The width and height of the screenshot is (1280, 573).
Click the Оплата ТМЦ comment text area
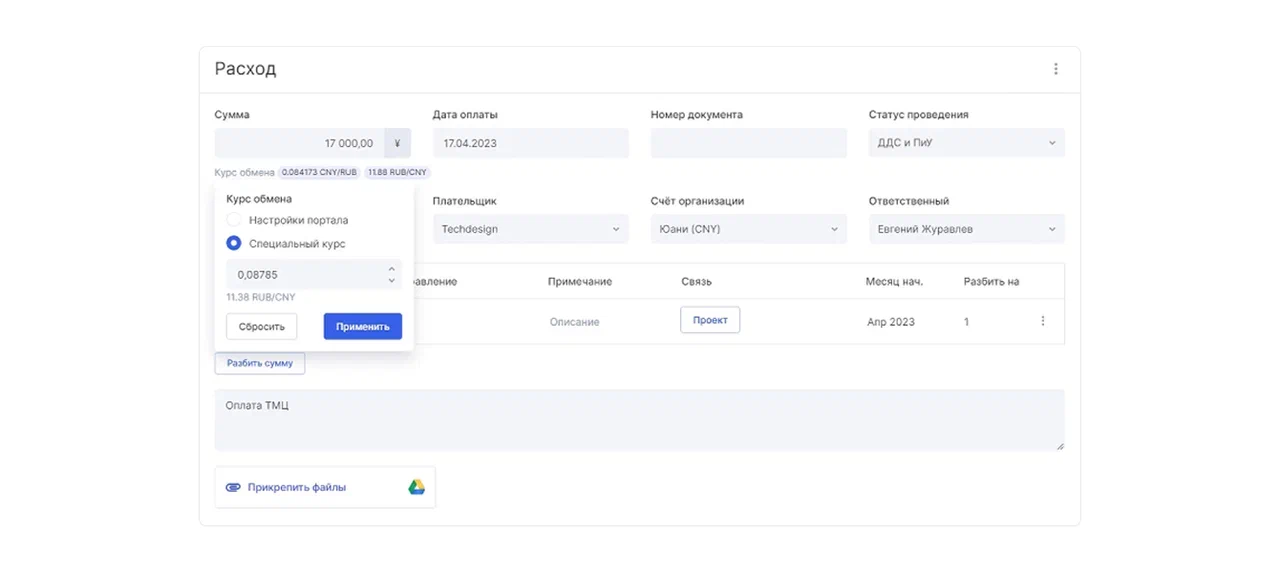click(x=639, y=420)
